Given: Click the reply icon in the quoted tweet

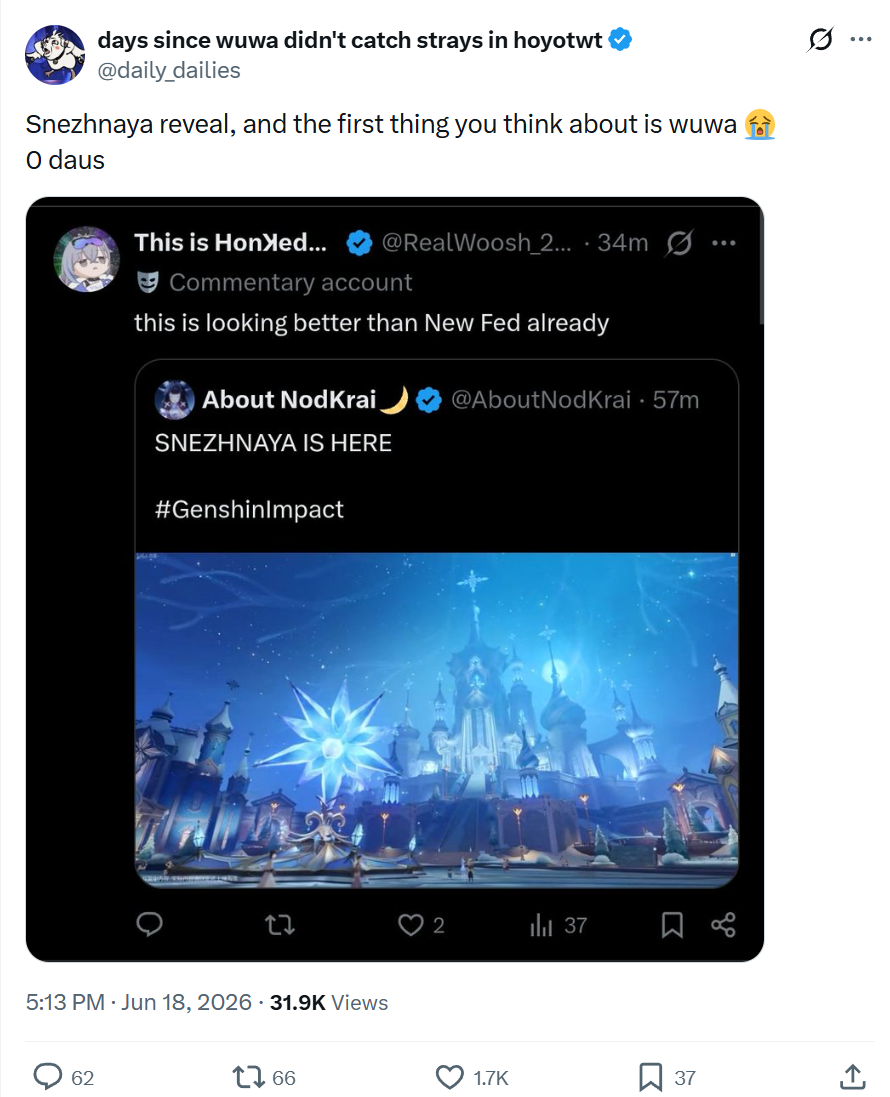Looking at the screenshot, I should coord(149,925).
